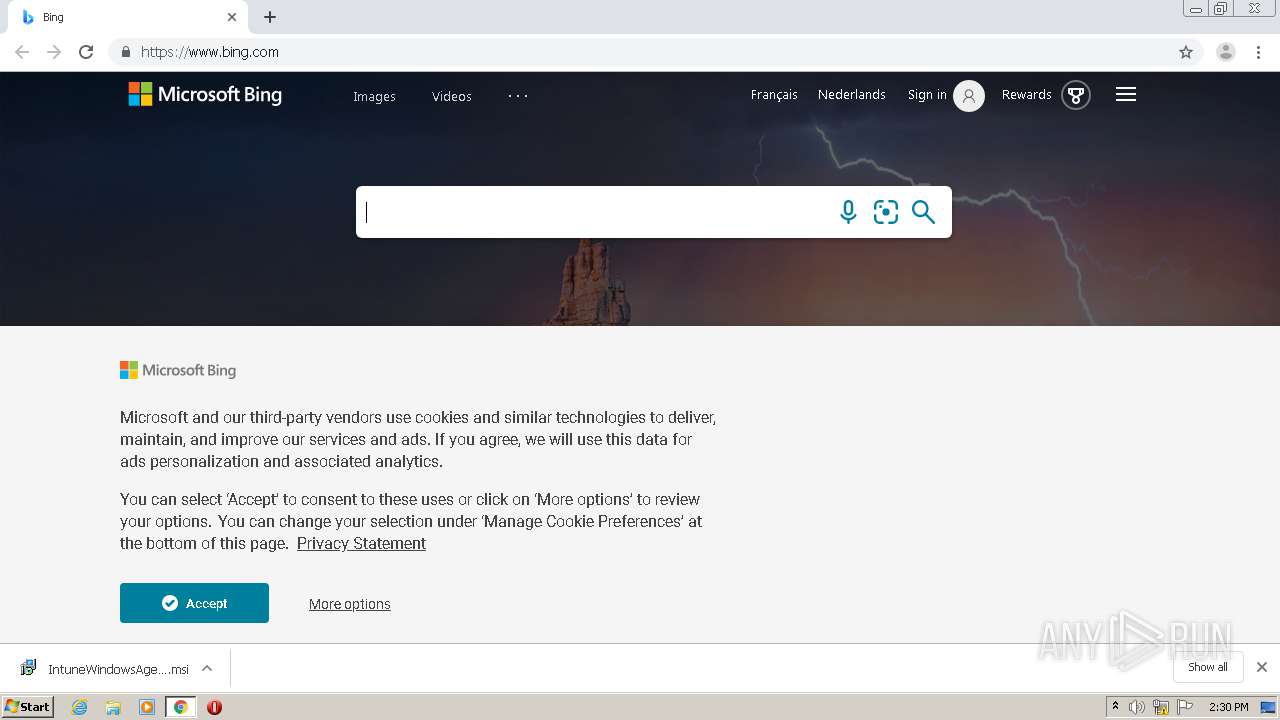Screen dimensions: 1280x720
Task: Click the Rewards label
Action: [x=1027, y=95]
